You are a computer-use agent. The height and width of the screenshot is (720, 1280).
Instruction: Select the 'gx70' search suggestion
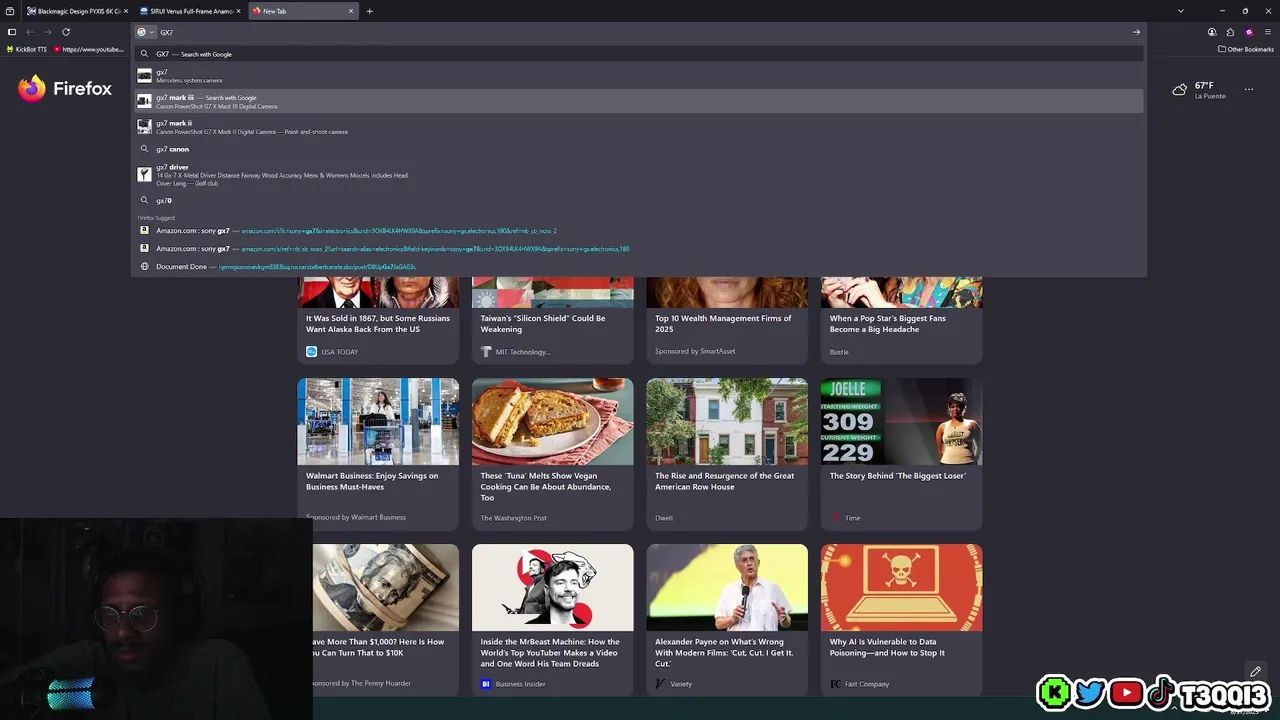[x=639, y=200]
